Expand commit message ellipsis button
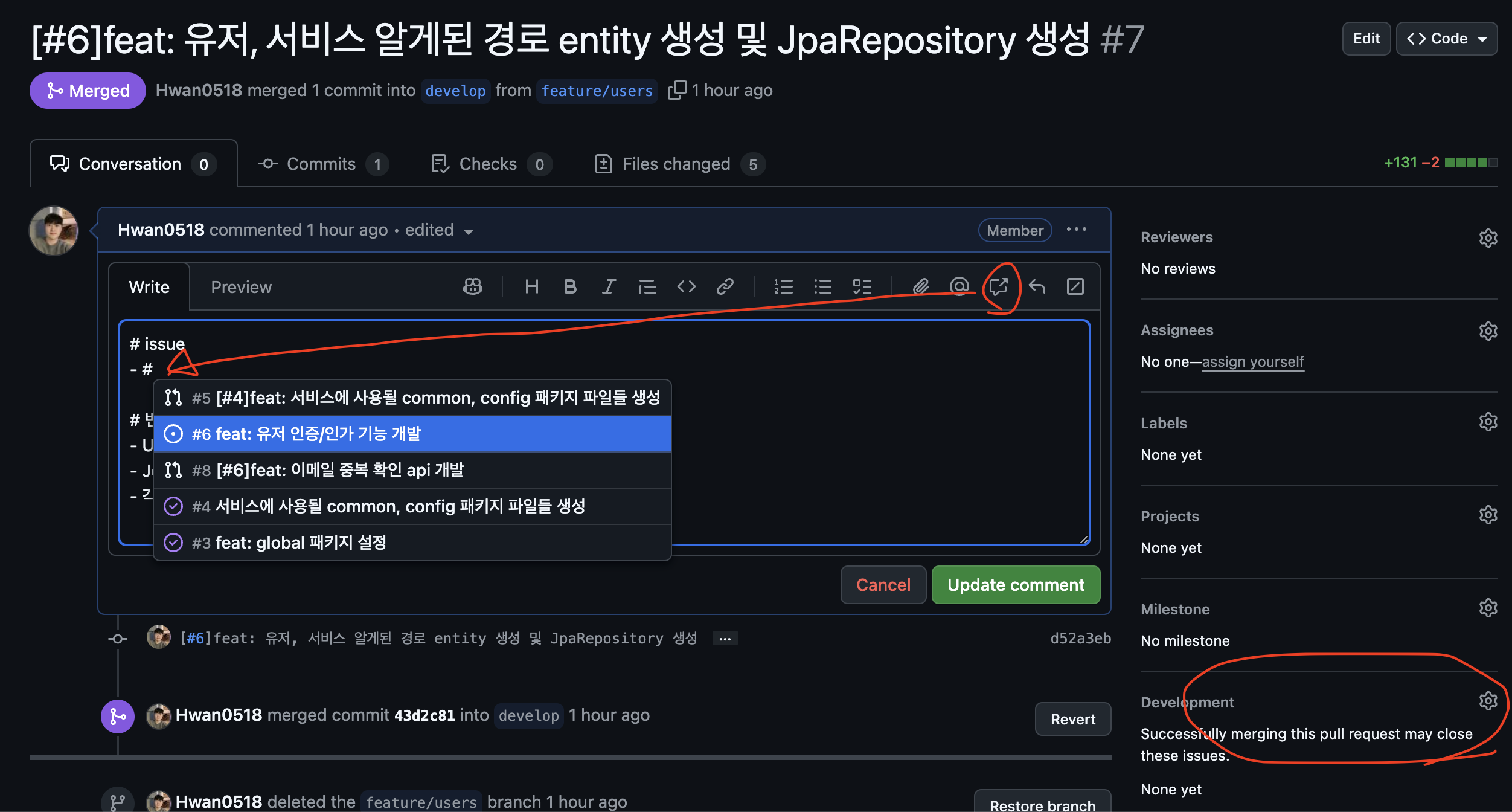 [725, 639]
